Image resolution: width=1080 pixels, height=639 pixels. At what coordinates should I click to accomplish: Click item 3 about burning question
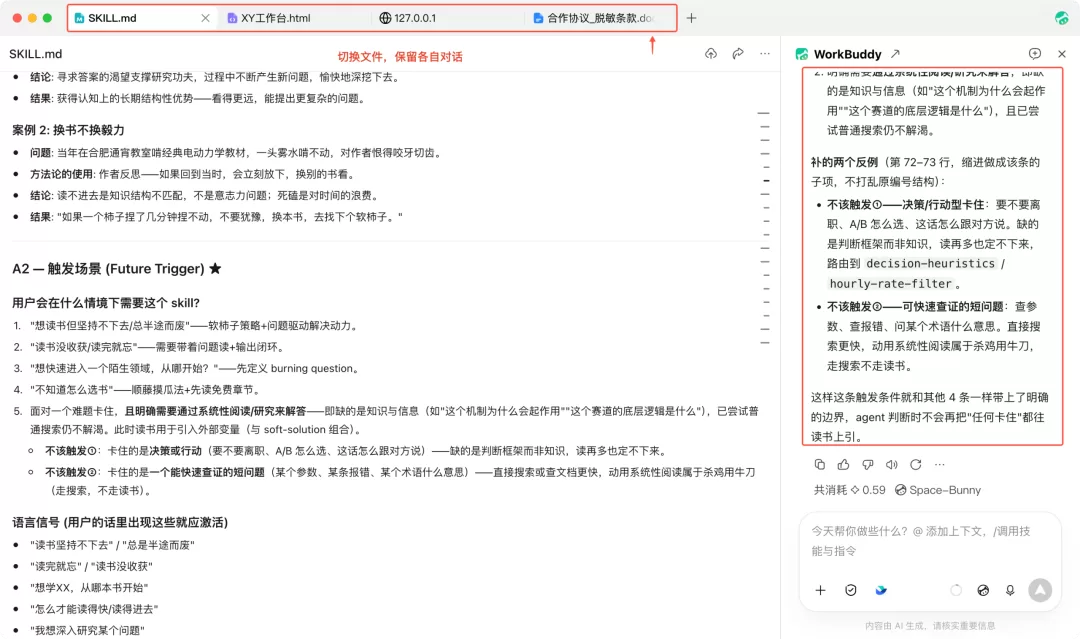[x=195, y=368]
